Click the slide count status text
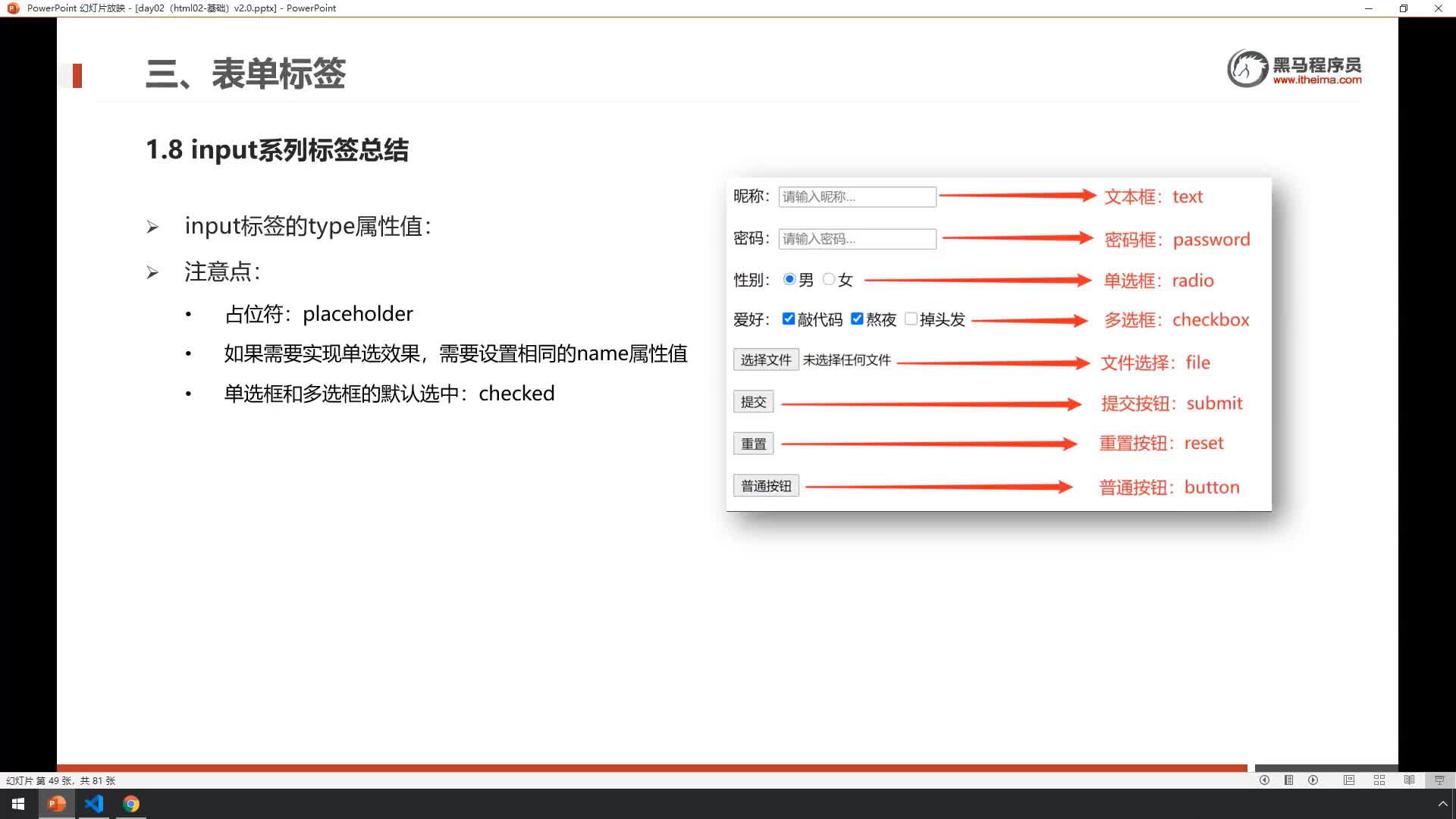 (61, 780)
